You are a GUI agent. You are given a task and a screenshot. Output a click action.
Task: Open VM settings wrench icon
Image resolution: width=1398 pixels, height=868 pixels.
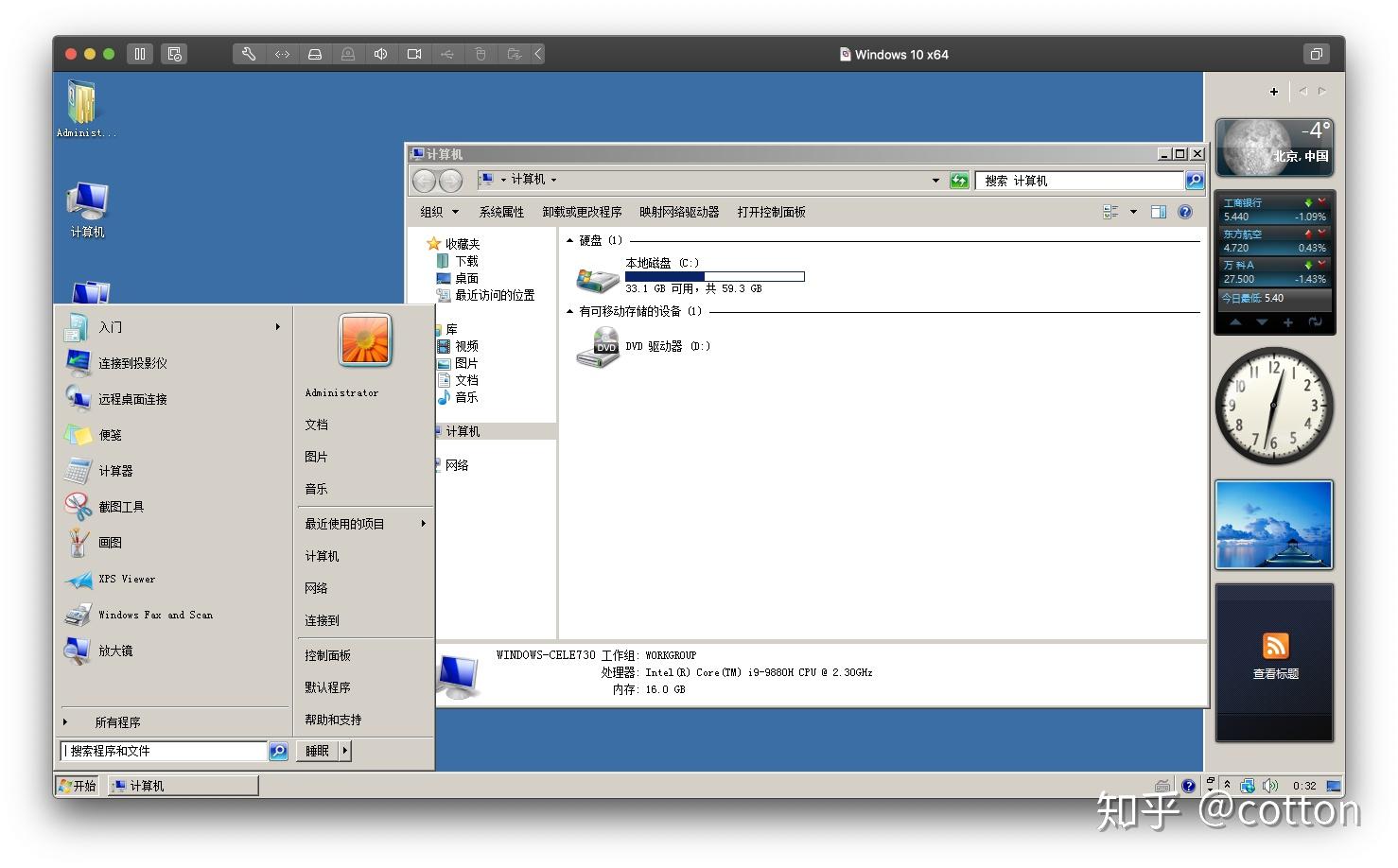[249, 54]
